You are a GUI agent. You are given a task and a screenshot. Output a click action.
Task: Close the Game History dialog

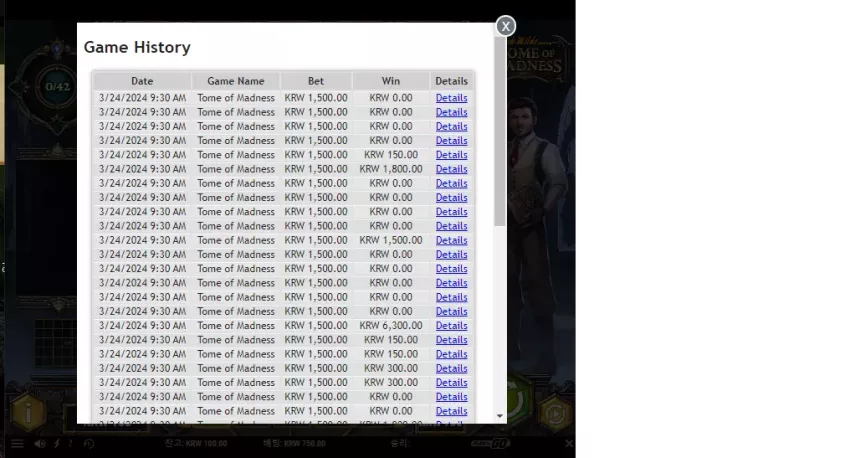coord(505,26)
